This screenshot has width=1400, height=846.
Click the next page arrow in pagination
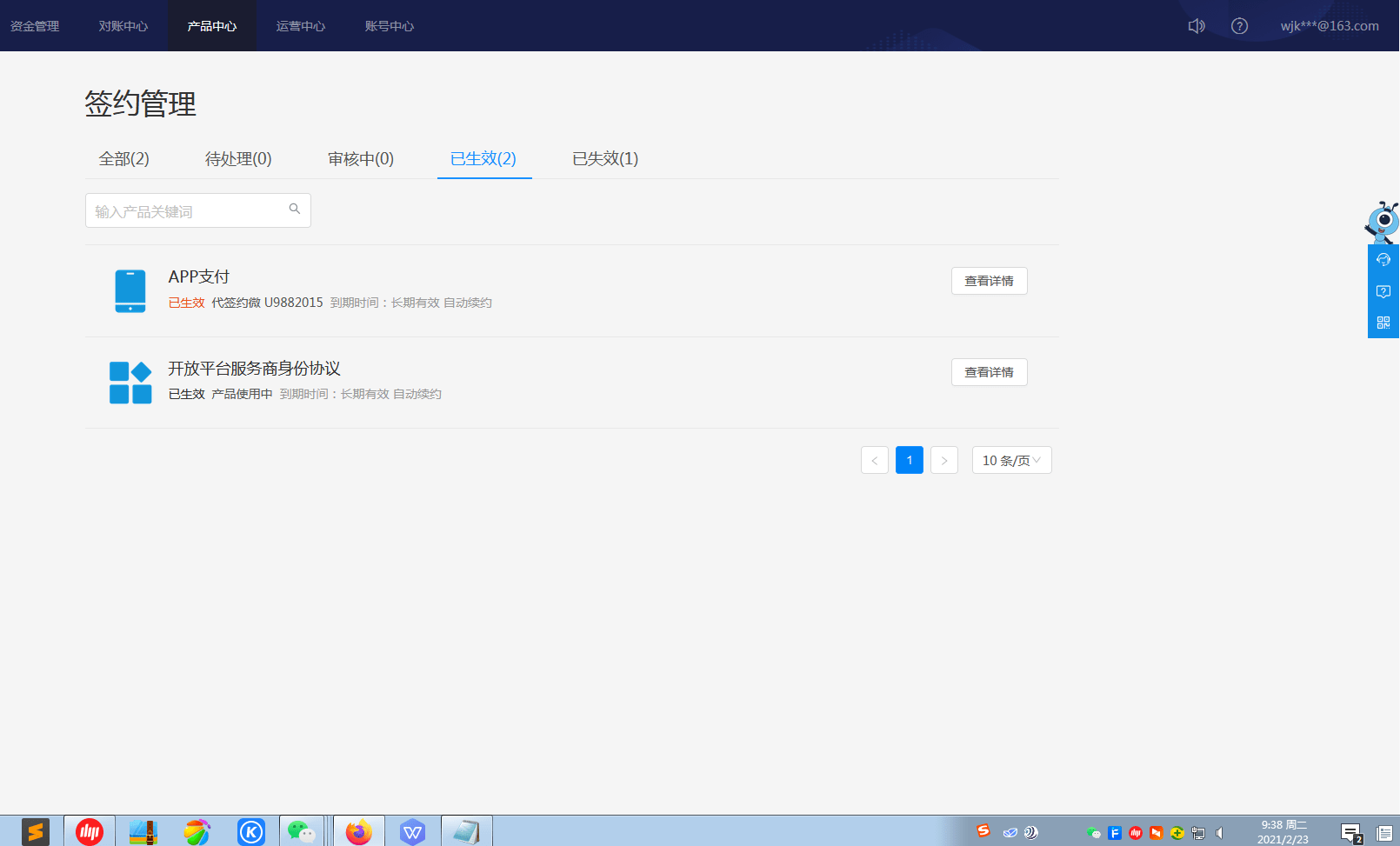(944, 460)
